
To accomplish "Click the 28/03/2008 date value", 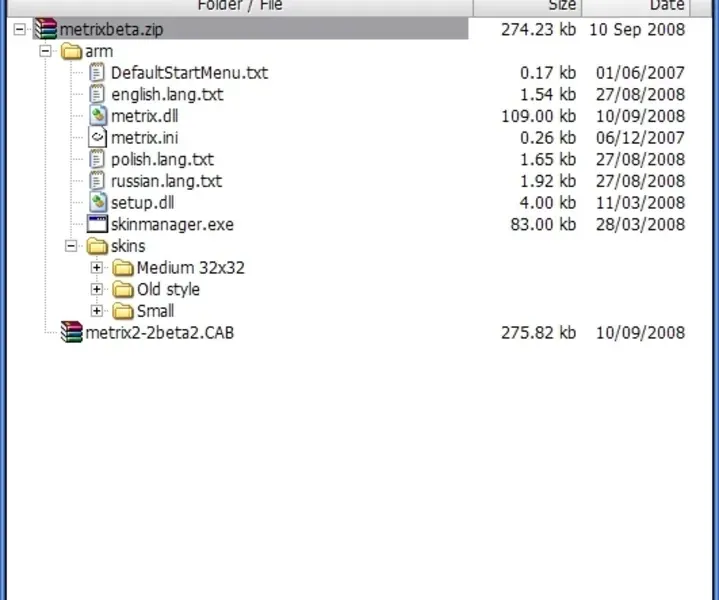I will point(640,224).
